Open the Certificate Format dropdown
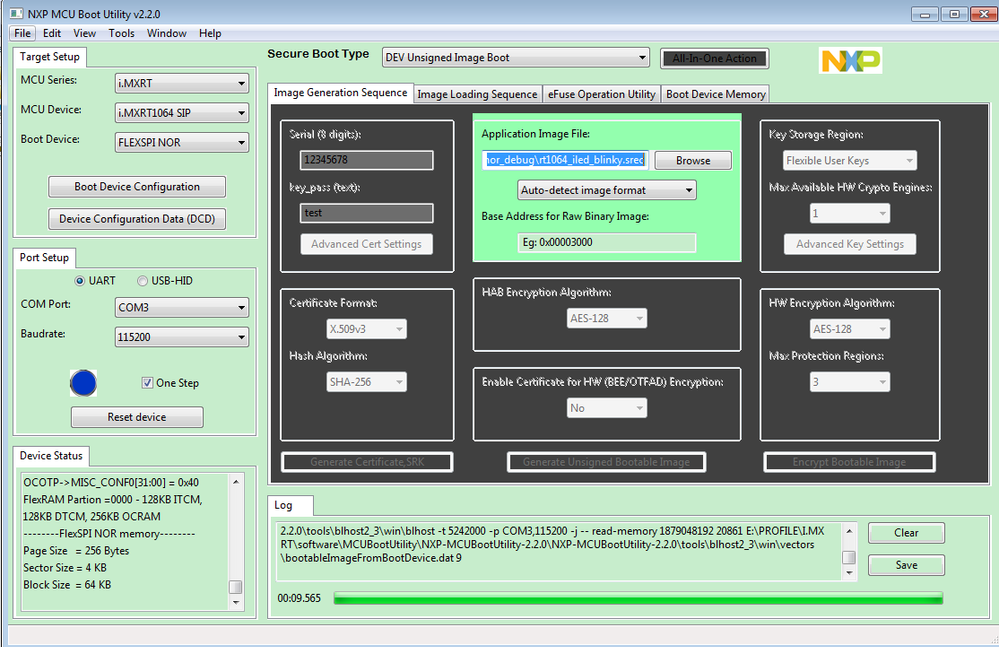Image resolution: width=999 pixels, height=647 pixels. 366,329
